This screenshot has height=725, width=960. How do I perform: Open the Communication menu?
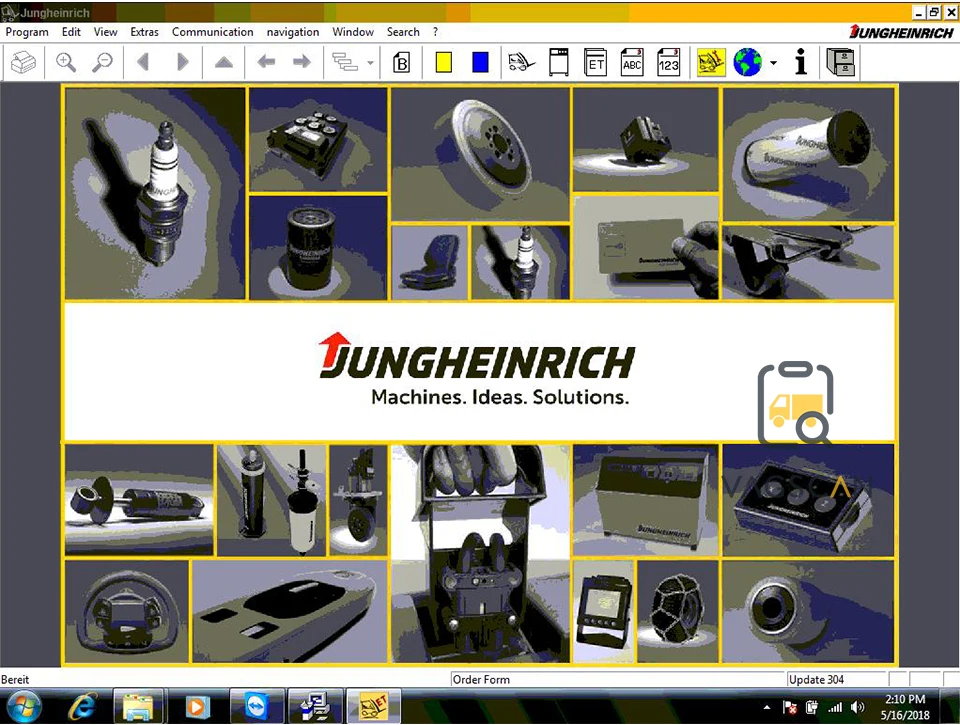[x=212, y=32]
